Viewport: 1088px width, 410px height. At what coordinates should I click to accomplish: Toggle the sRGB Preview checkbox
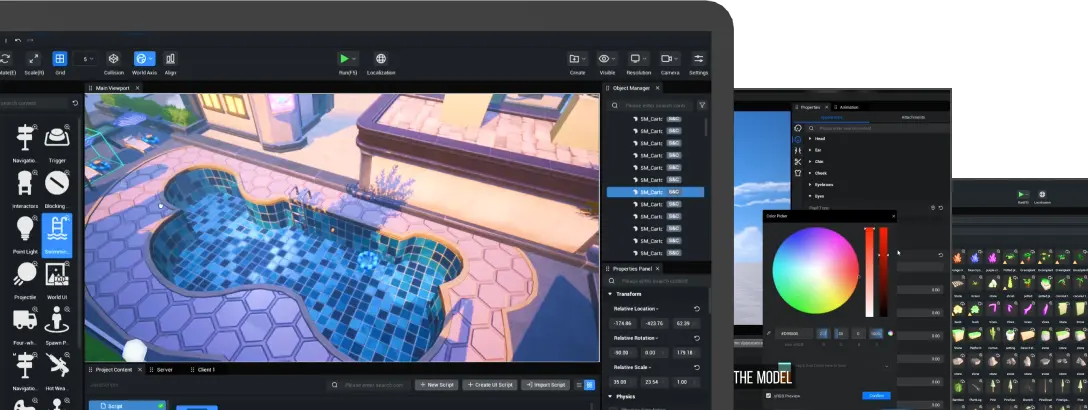[768, 395]
